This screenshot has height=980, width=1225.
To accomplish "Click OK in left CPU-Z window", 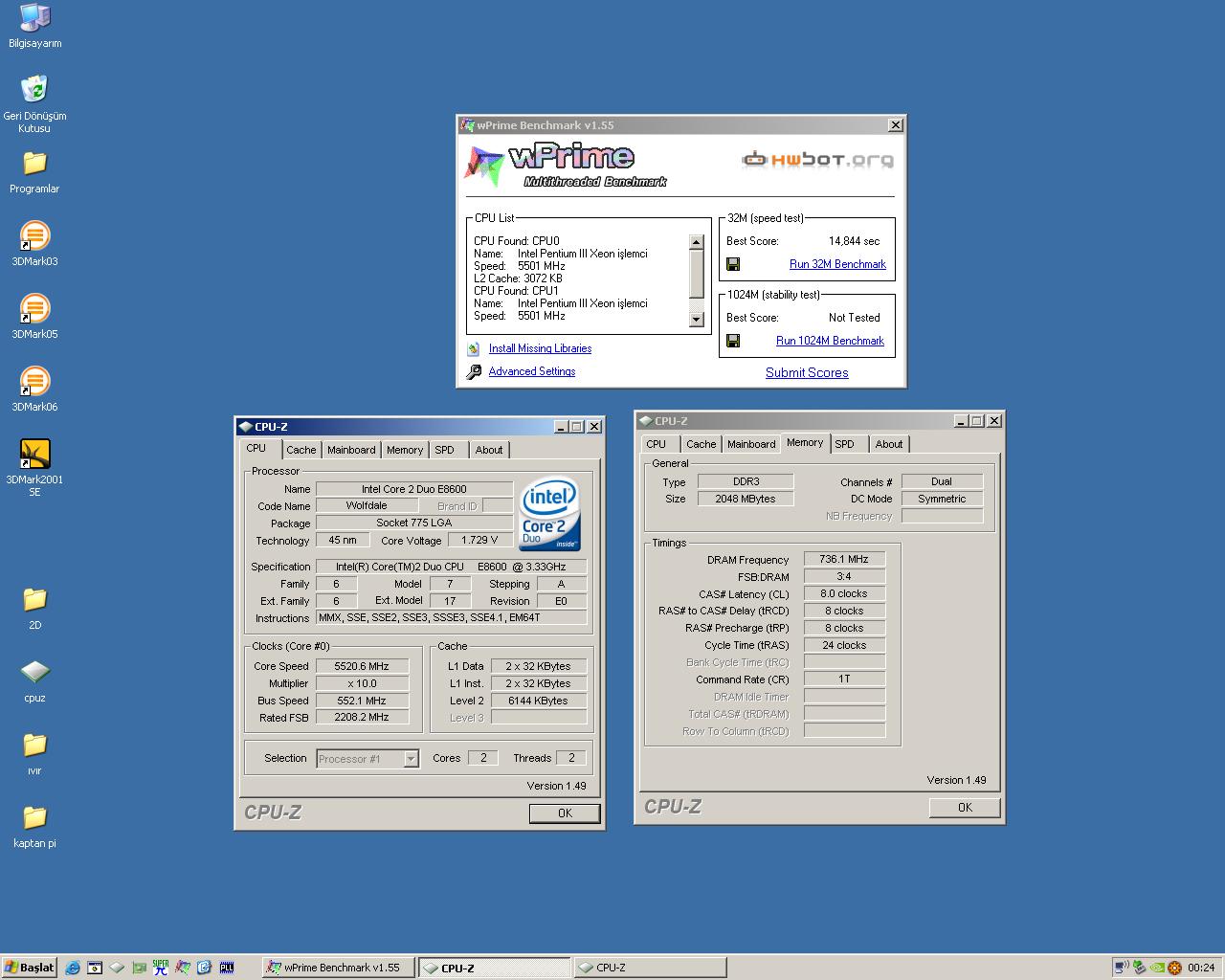I will pos(565,813).
